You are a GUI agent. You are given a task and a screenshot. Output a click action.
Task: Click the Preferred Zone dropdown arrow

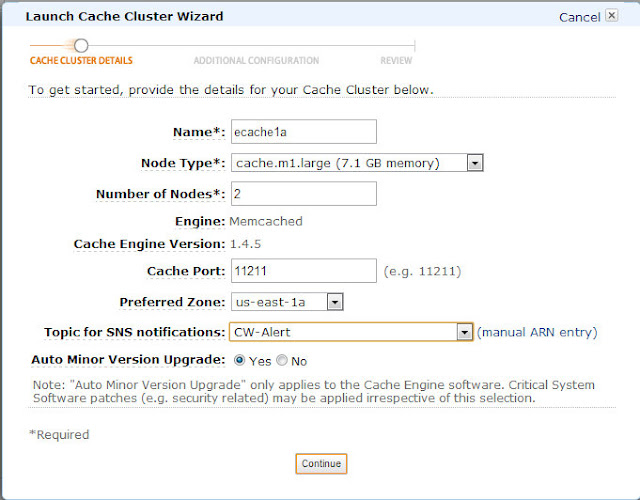tap(335, 301)
